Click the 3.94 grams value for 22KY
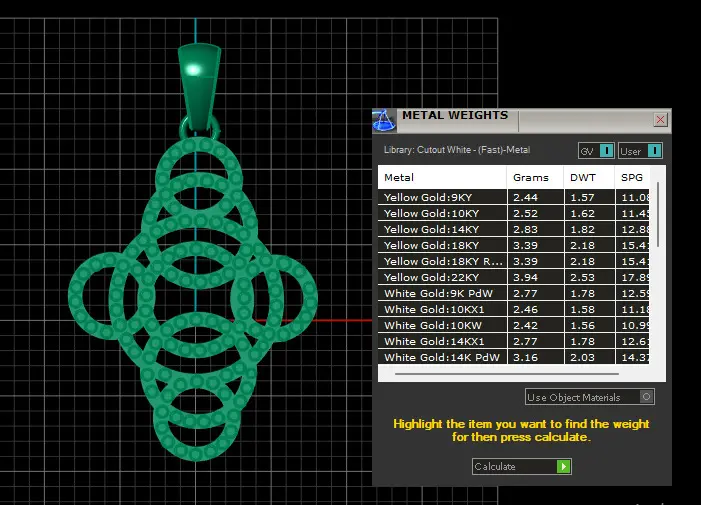701x505 pixels. click(x=525, y=278)
